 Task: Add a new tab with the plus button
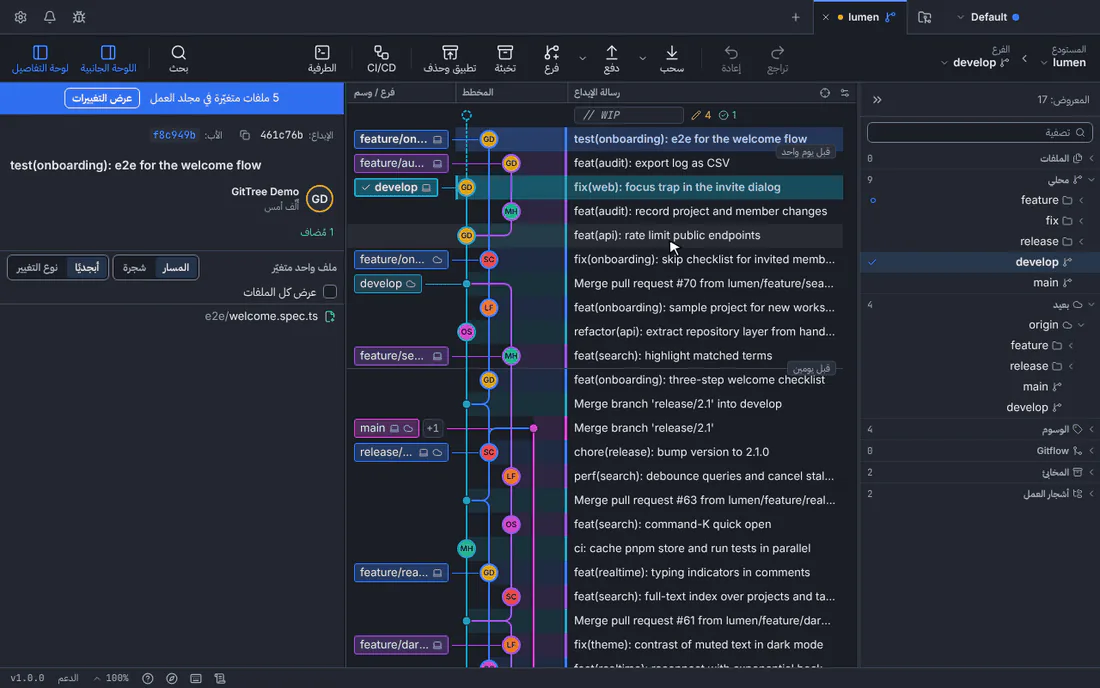click(796, 17)
